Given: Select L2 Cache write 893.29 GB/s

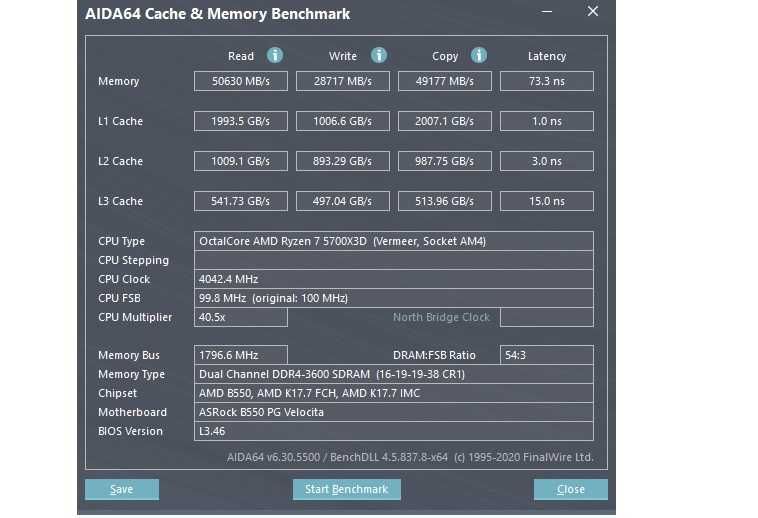Looking at the screenshot, I should [x=343, y=161].
